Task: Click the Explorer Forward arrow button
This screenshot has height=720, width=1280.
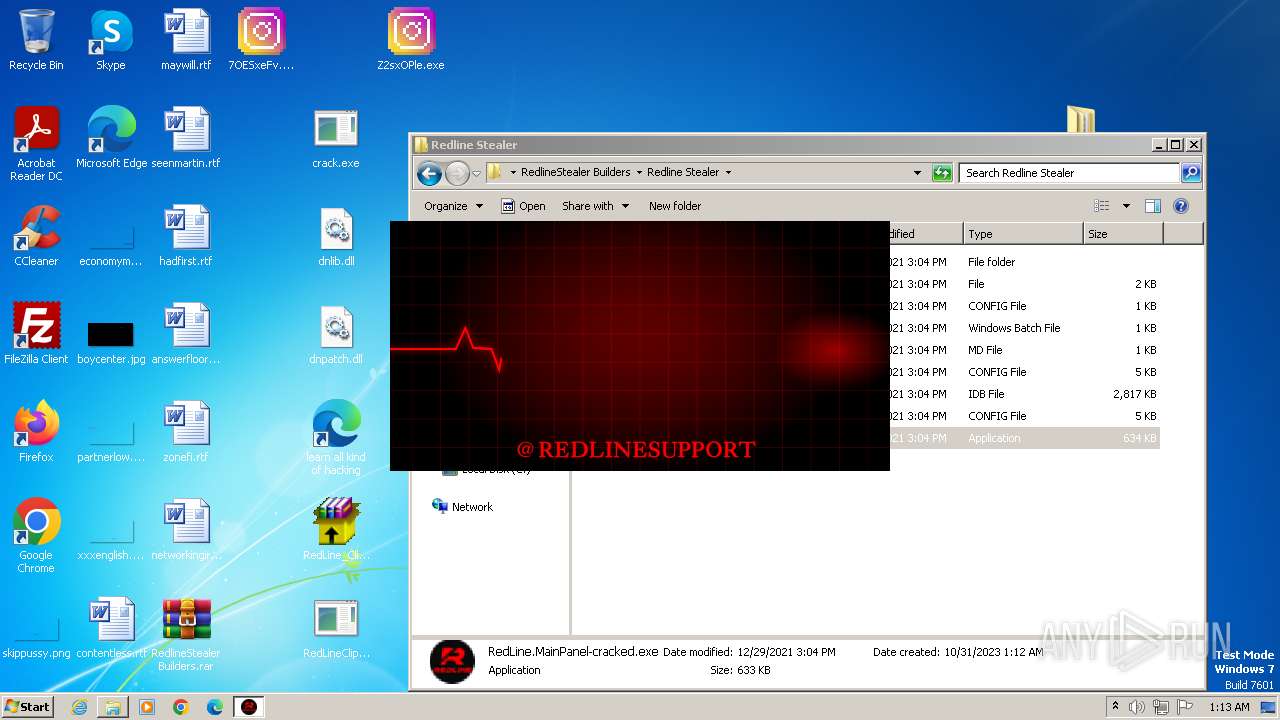Action: click(x=457, y=173)
